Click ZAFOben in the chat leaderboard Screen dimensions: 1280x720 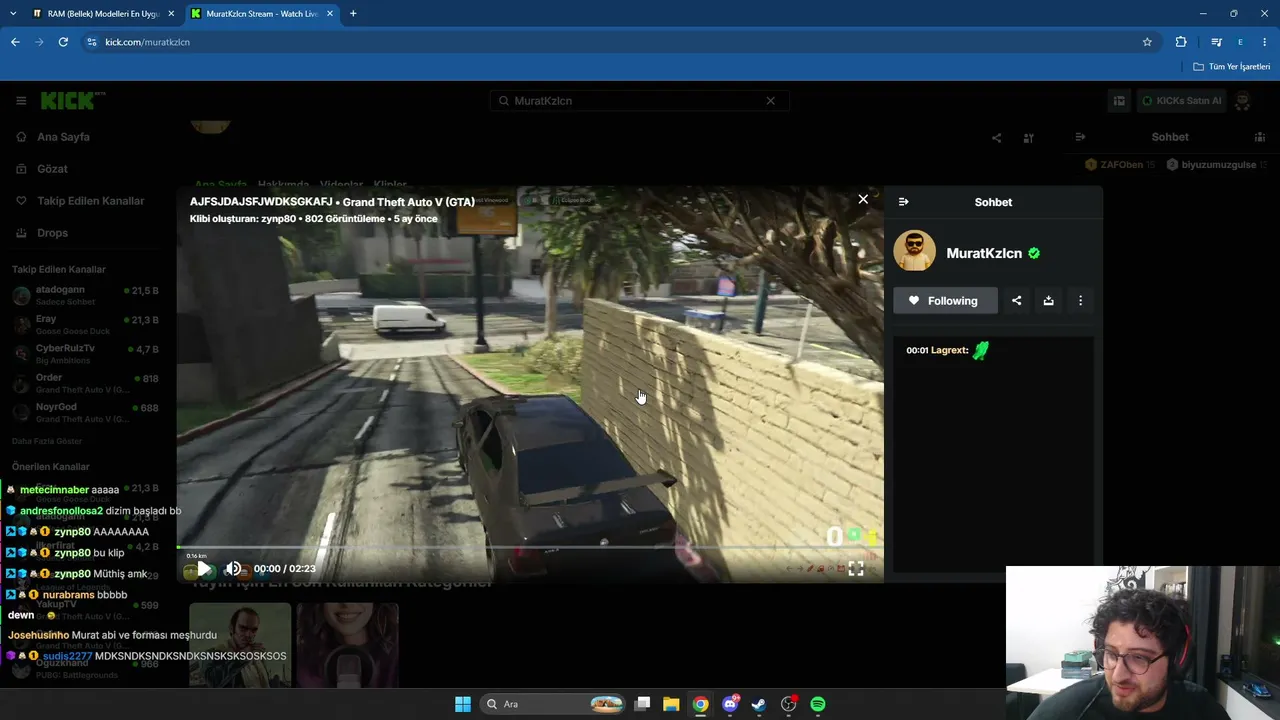(x=1121, y=165)
